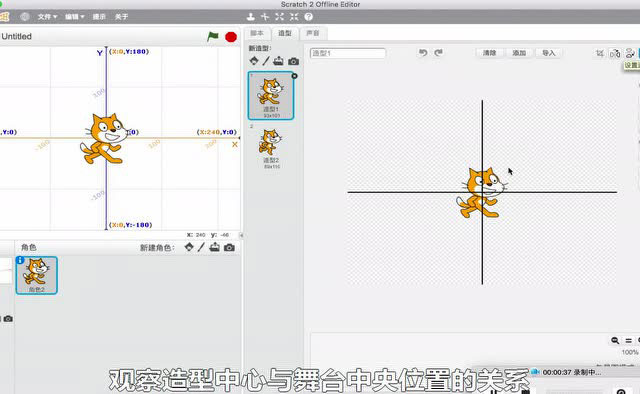
Task: Click the green flag to start
Action: point(213,36)
